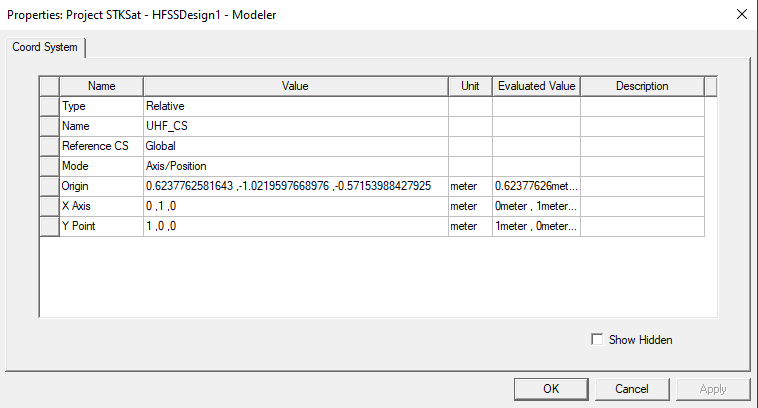
Task: Open the X Axis unit dropdown
Action: click(469, 206)
